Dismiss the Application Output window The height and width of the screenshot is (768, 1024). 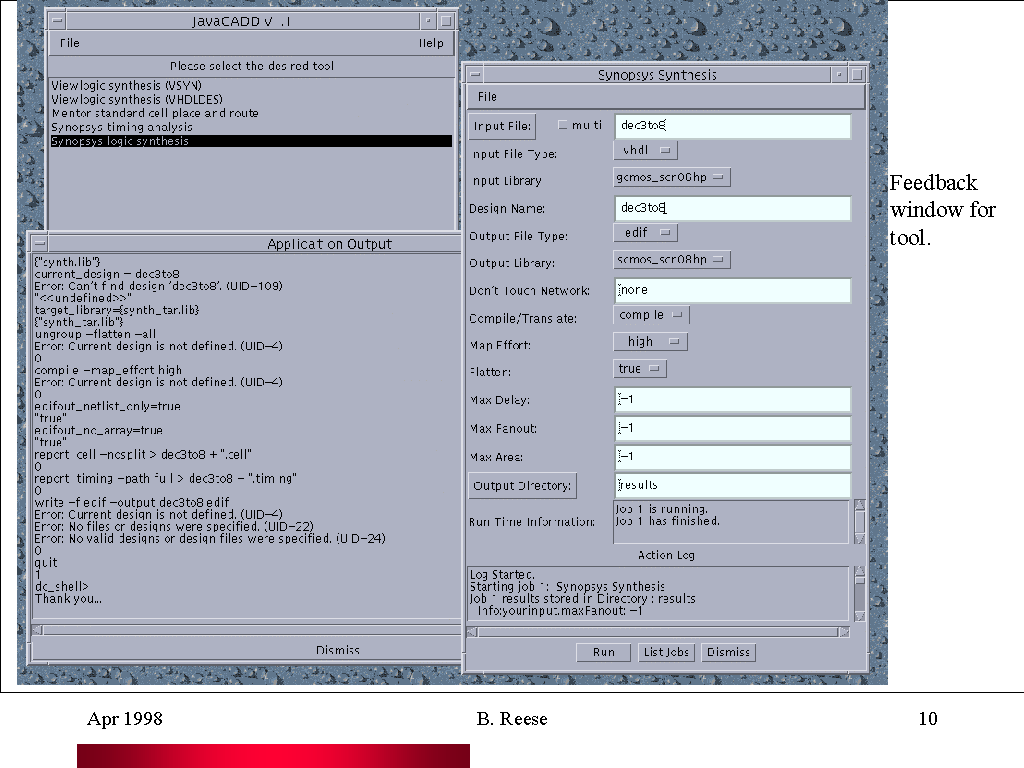click(337, 650)
